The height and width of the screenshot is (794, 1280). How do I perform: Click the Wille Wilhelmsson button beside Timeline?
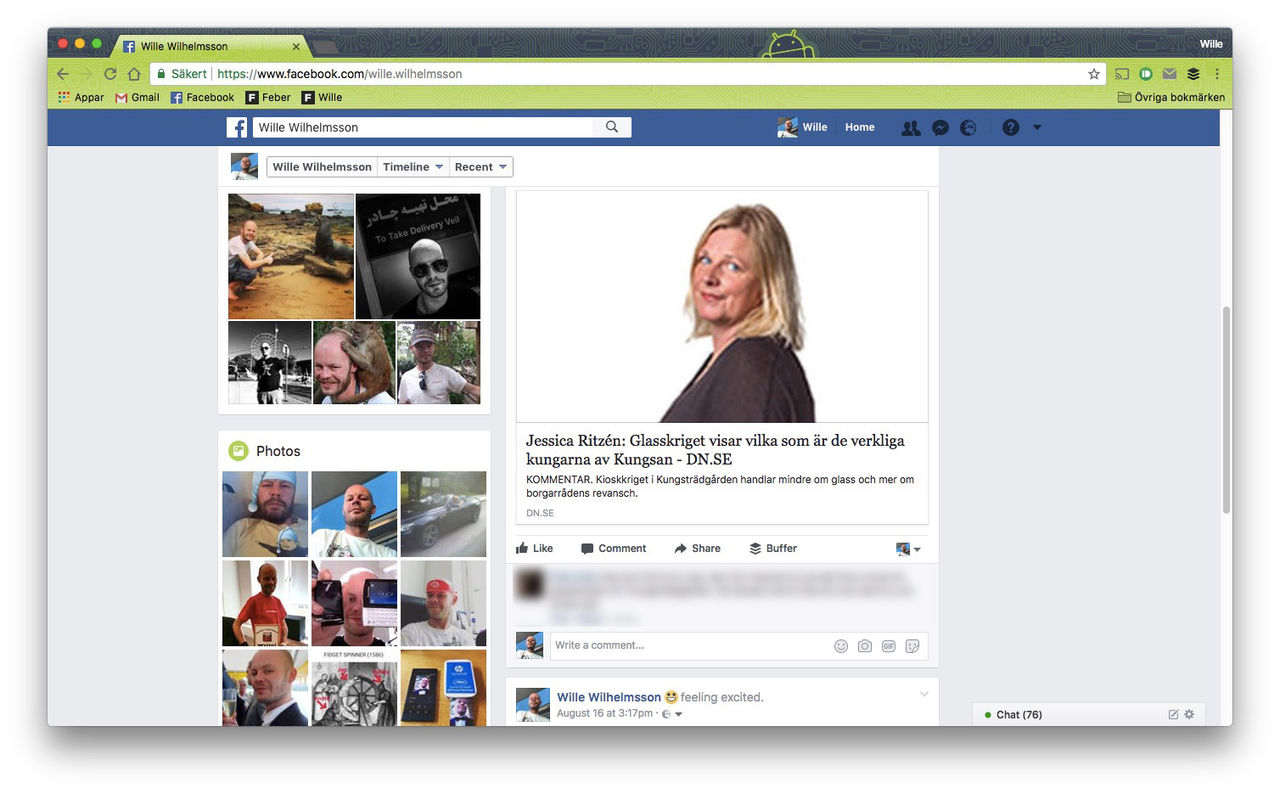coord(322,167)
